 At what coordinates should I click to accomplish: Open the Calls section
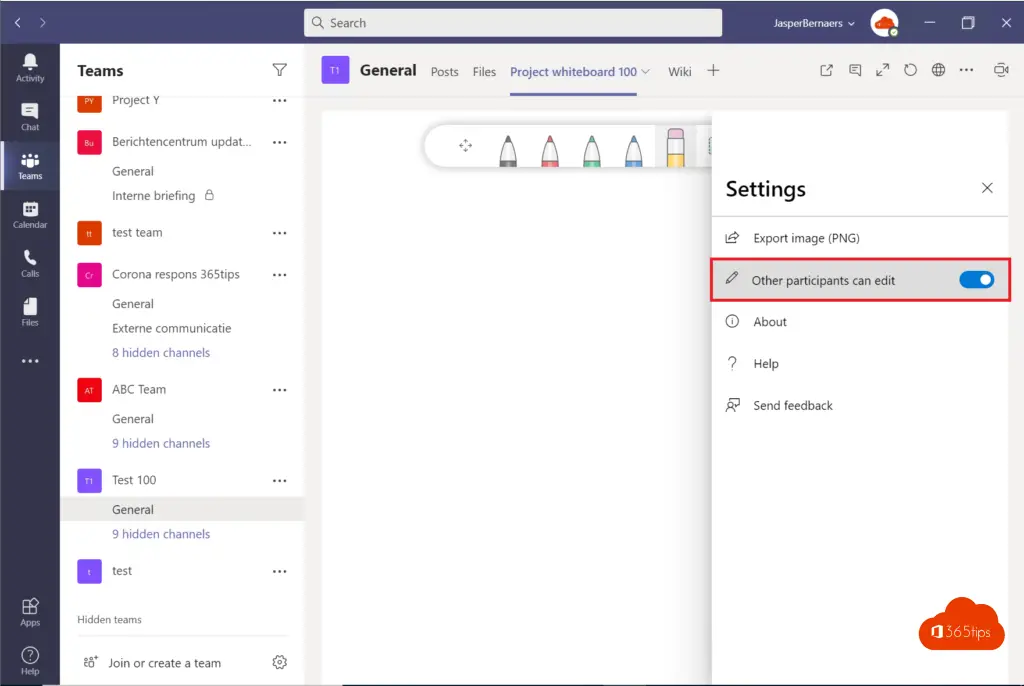click(30, 263)
